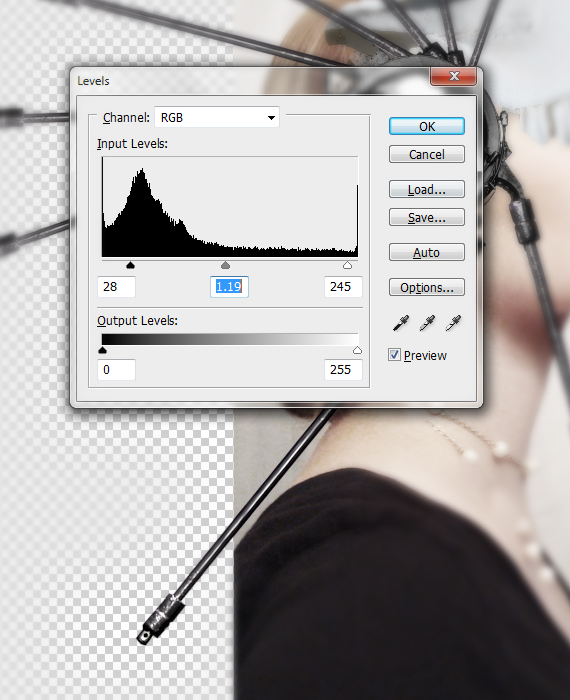570x700 pixels.
Task: Click the Load... button
Action: pos(427,190)
